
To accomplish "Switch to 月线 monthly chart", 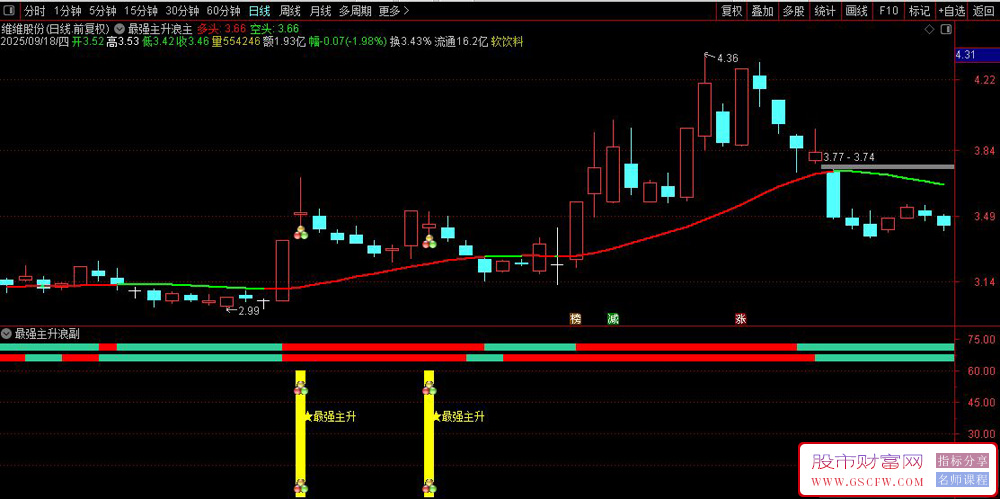I will (320, 11).
